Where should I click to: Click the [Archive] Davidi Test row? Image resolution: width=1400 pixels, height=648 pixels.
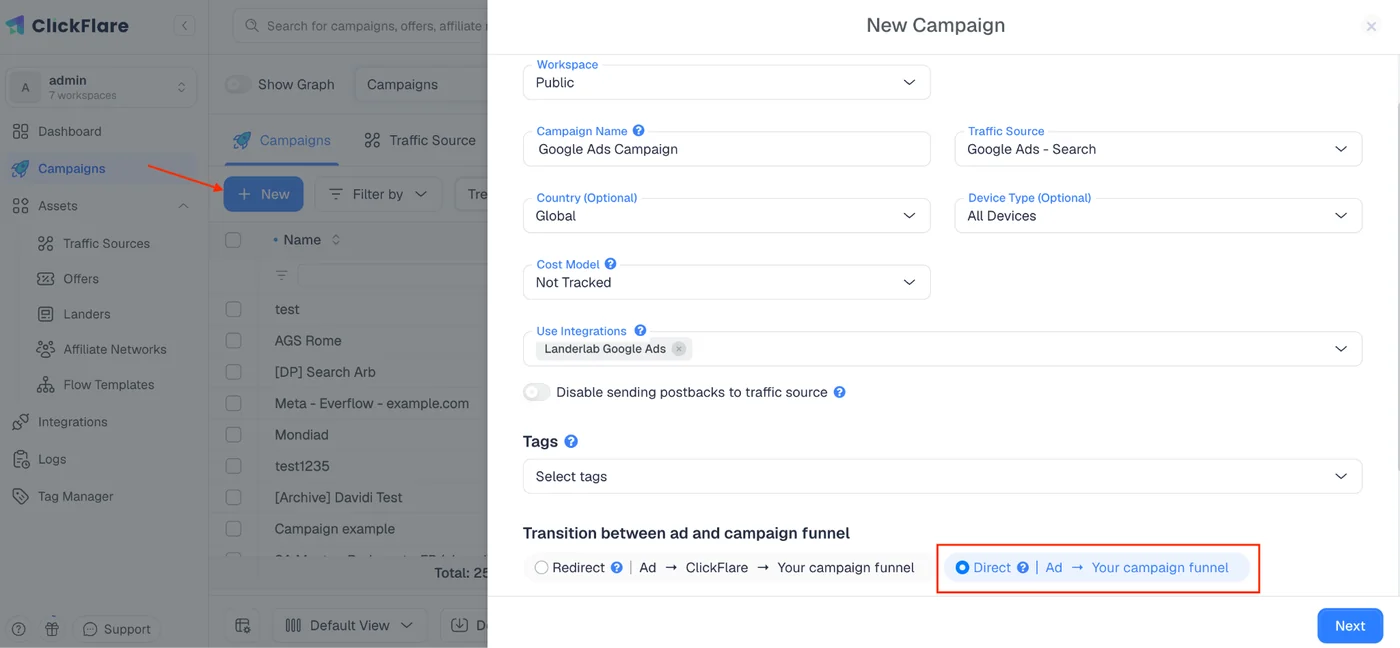click(x=349, y=497)
